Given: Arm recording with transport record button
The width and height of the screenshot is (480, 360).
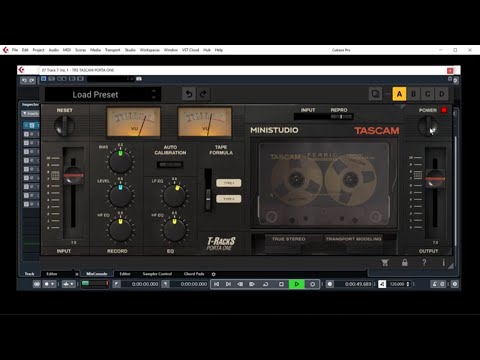Looking at the screenshot, I should pyautogui.click(x=312, y=284).
